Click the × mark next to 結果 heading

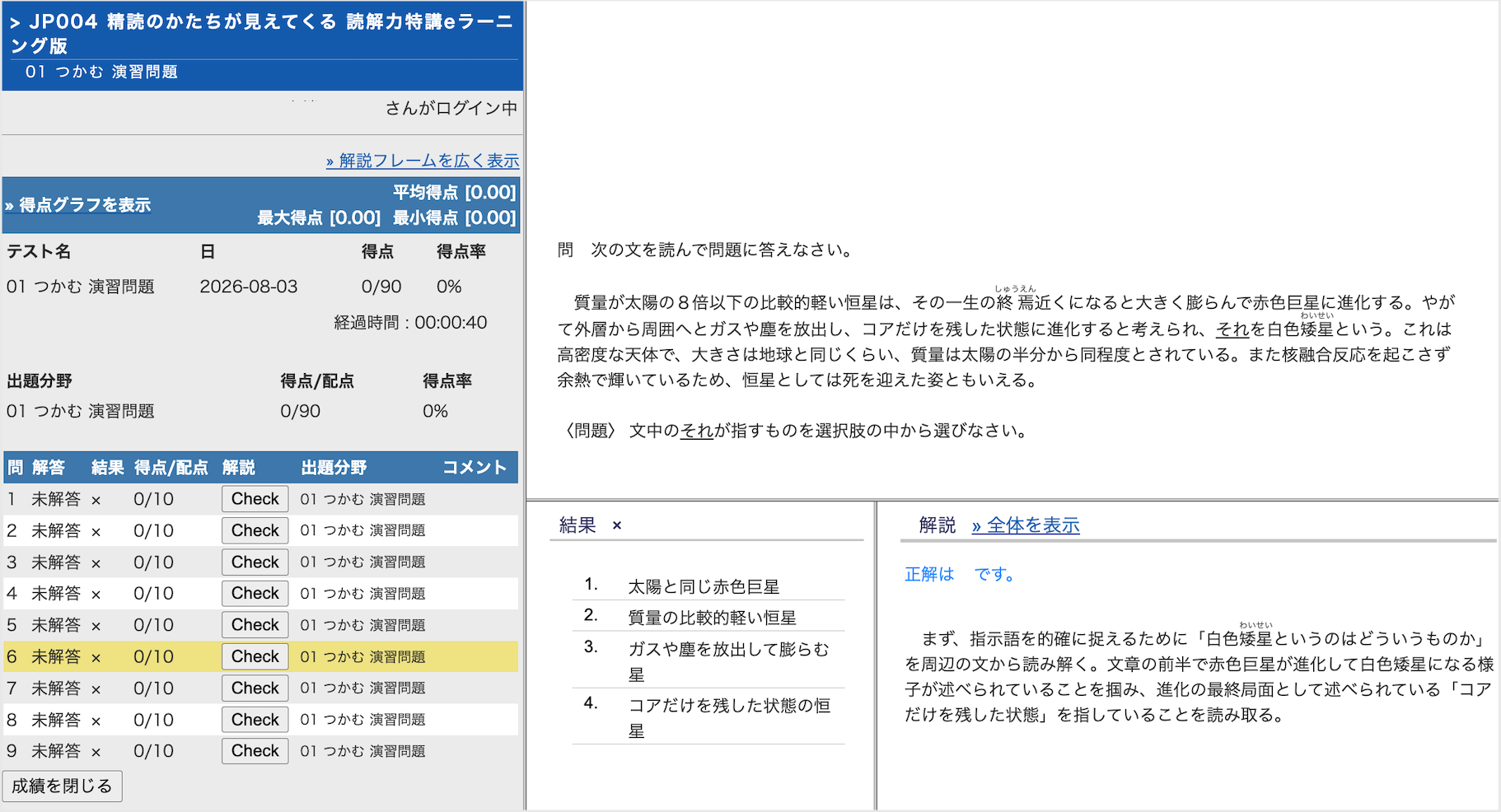[617, 525]
